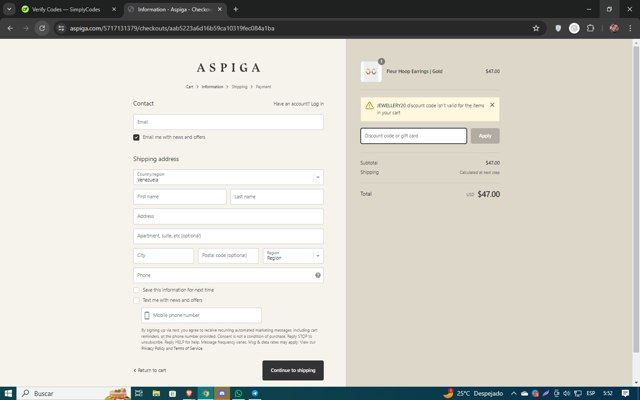The height and width of the screenshot is (400, 640).
Task: Click the address bar URL
Action: click(172, 28)
